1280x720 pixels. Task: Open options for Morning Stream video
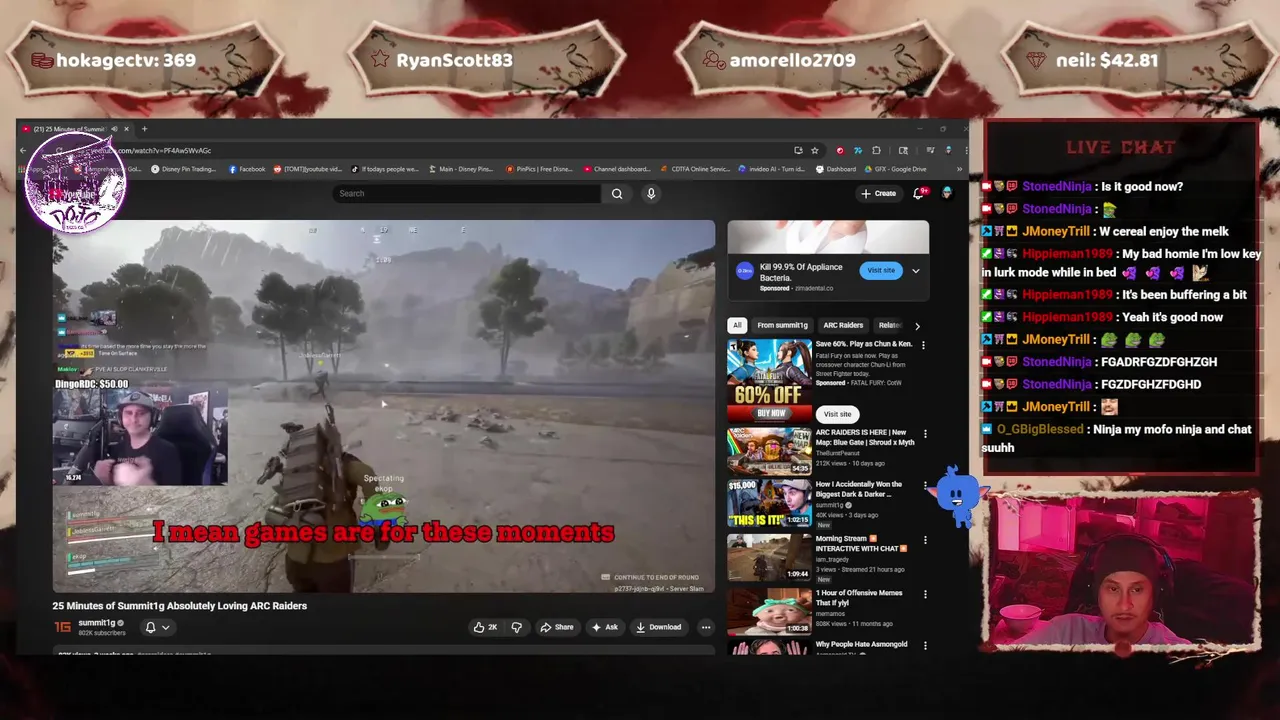coord(925,540)
